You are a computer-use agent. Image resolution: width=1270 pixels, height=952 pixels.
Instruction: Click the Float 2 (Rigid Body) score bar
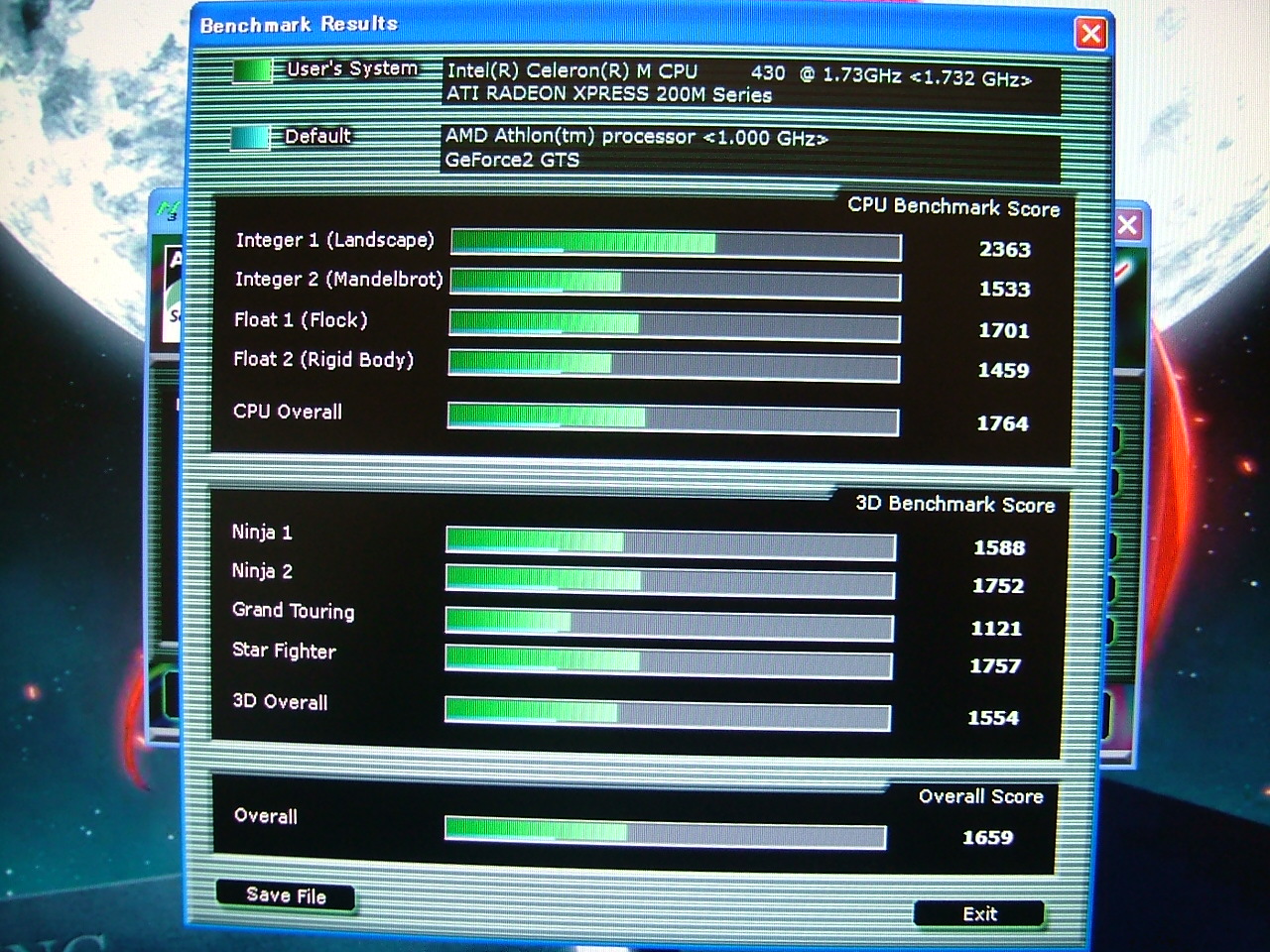tap(675, 366)
